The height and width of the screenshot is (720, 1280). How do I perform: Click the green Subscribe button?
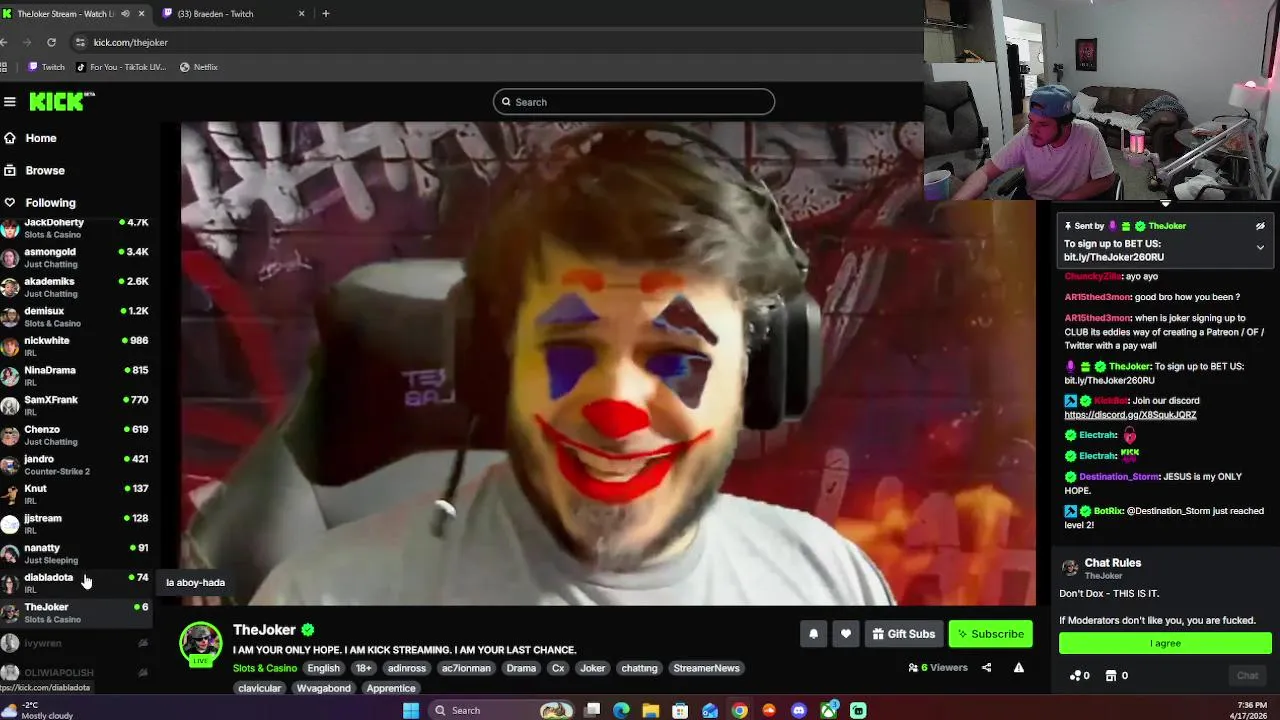pyautogui.click(x=991, y=633)
